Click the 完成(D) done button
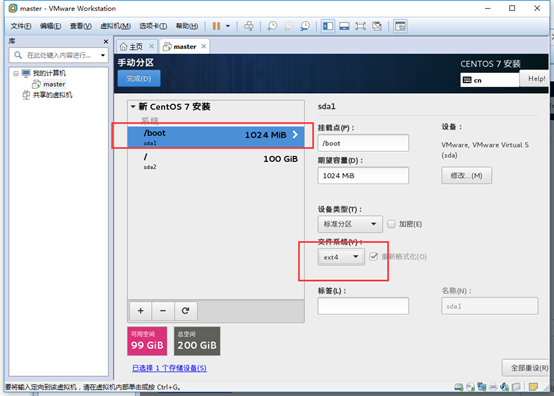The height and width of the screenshot is (396, 554). coord(139,78)
